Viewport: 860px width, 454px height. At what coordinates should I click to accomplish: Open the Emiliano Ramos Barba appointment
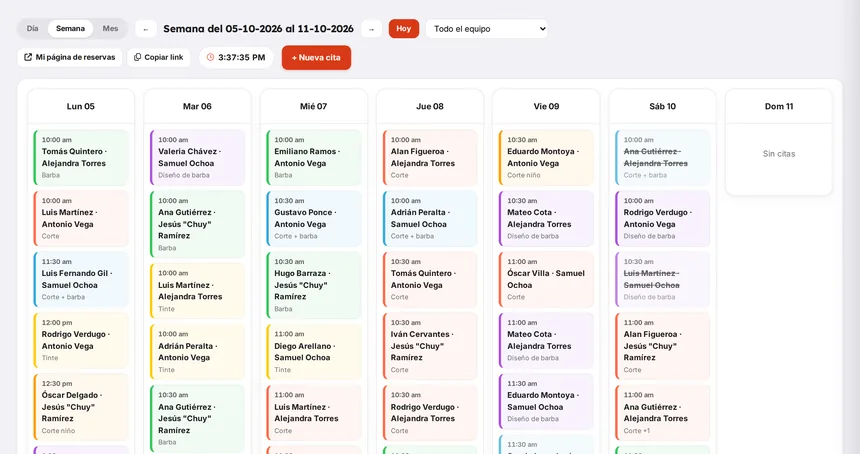click(x=313, y=157)
